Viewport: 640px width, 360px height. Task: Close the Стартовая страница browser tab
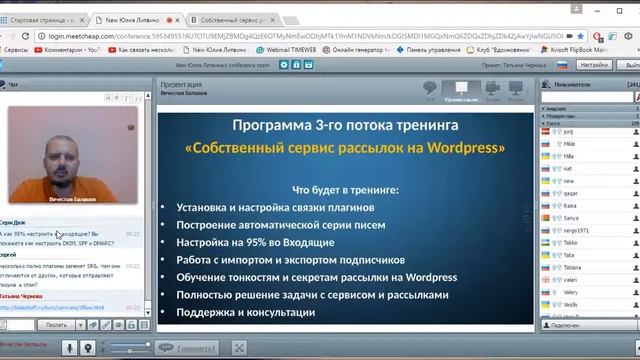click(82, 20)
